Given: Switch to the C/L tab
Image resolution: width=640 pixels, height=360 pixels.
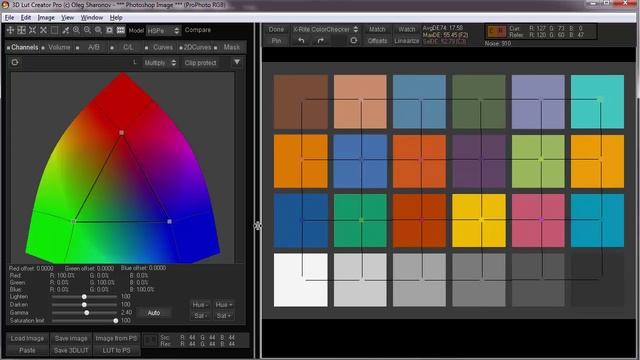Looking at the screenshot, I should point(126,47).
